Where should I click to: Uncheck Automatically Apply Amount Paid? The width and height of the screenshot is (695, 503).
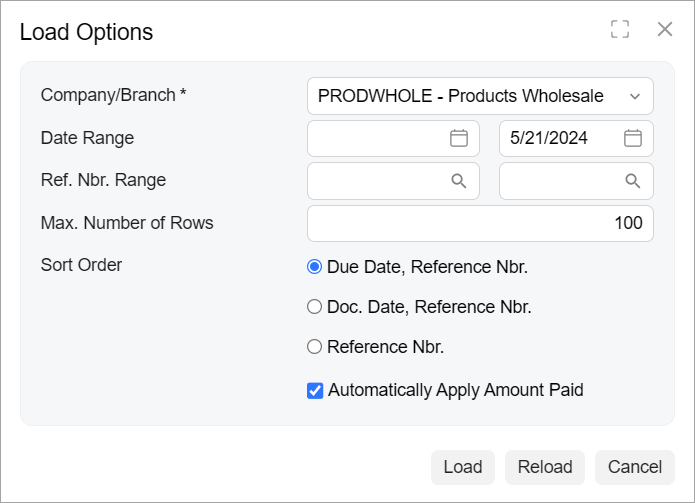316,390
